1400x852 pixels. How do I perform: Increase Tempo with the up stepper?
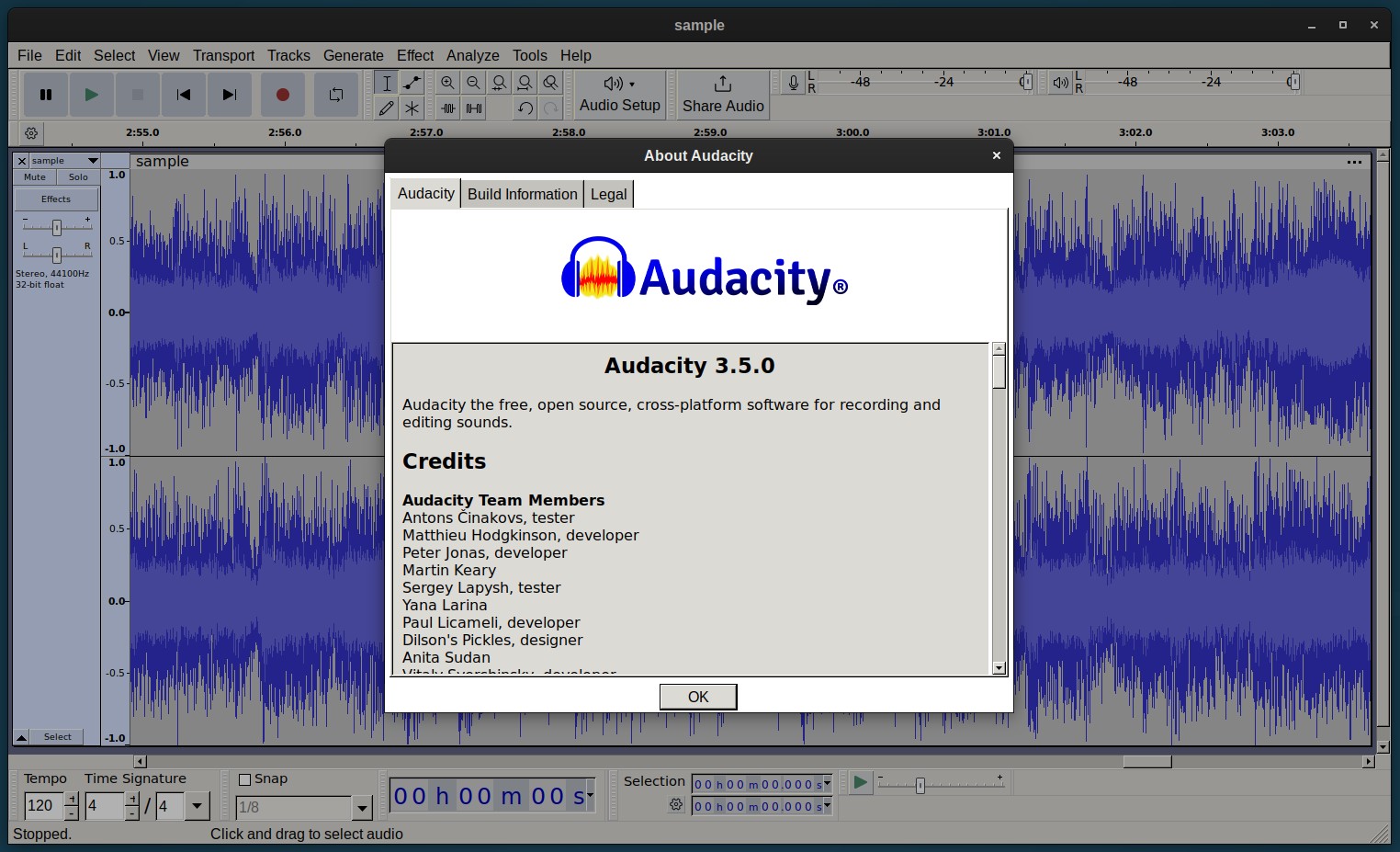(x=72, y=799)
